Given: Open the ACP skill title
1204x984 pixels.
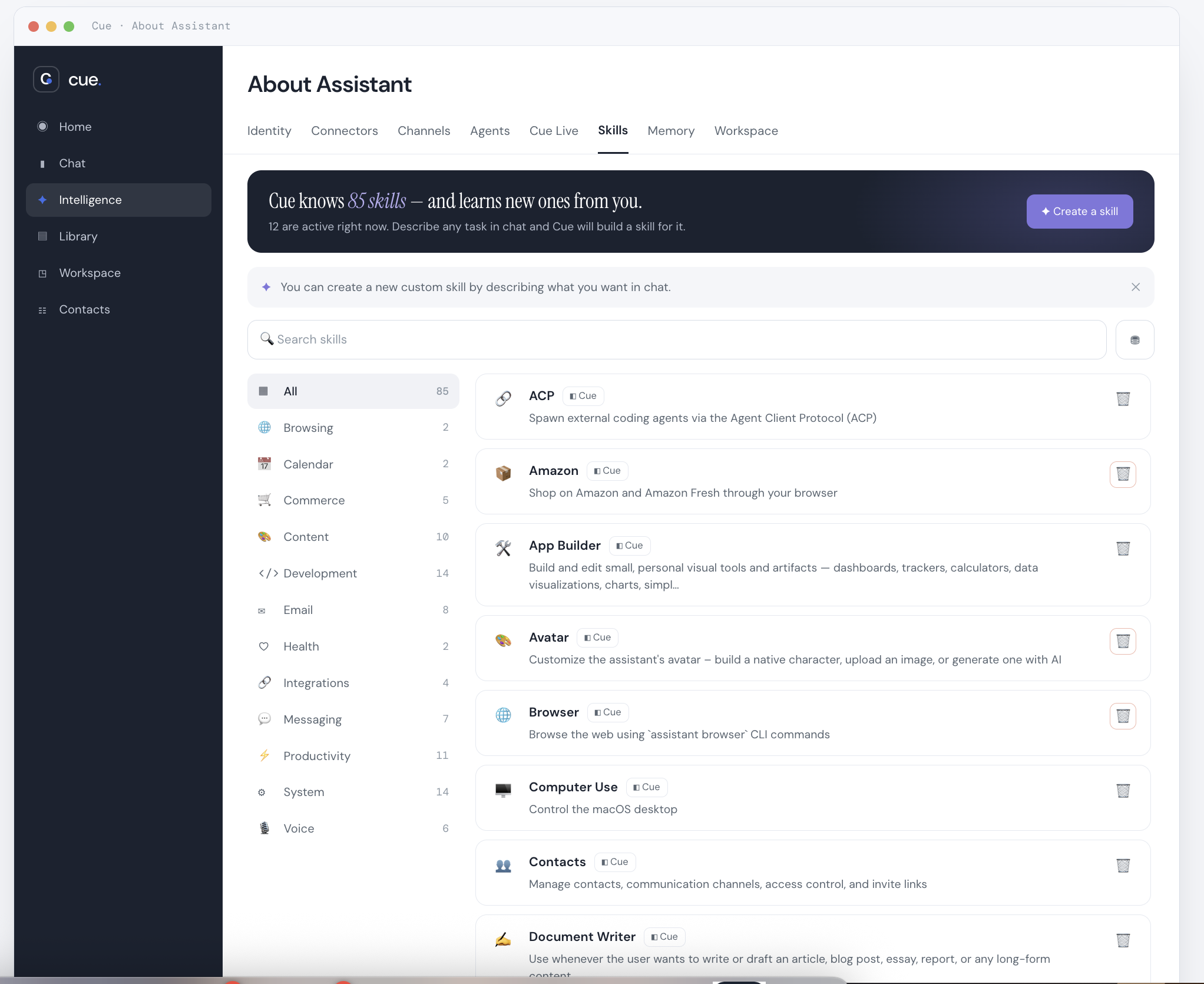Looking at the screenshot, I should coord(541,396).
